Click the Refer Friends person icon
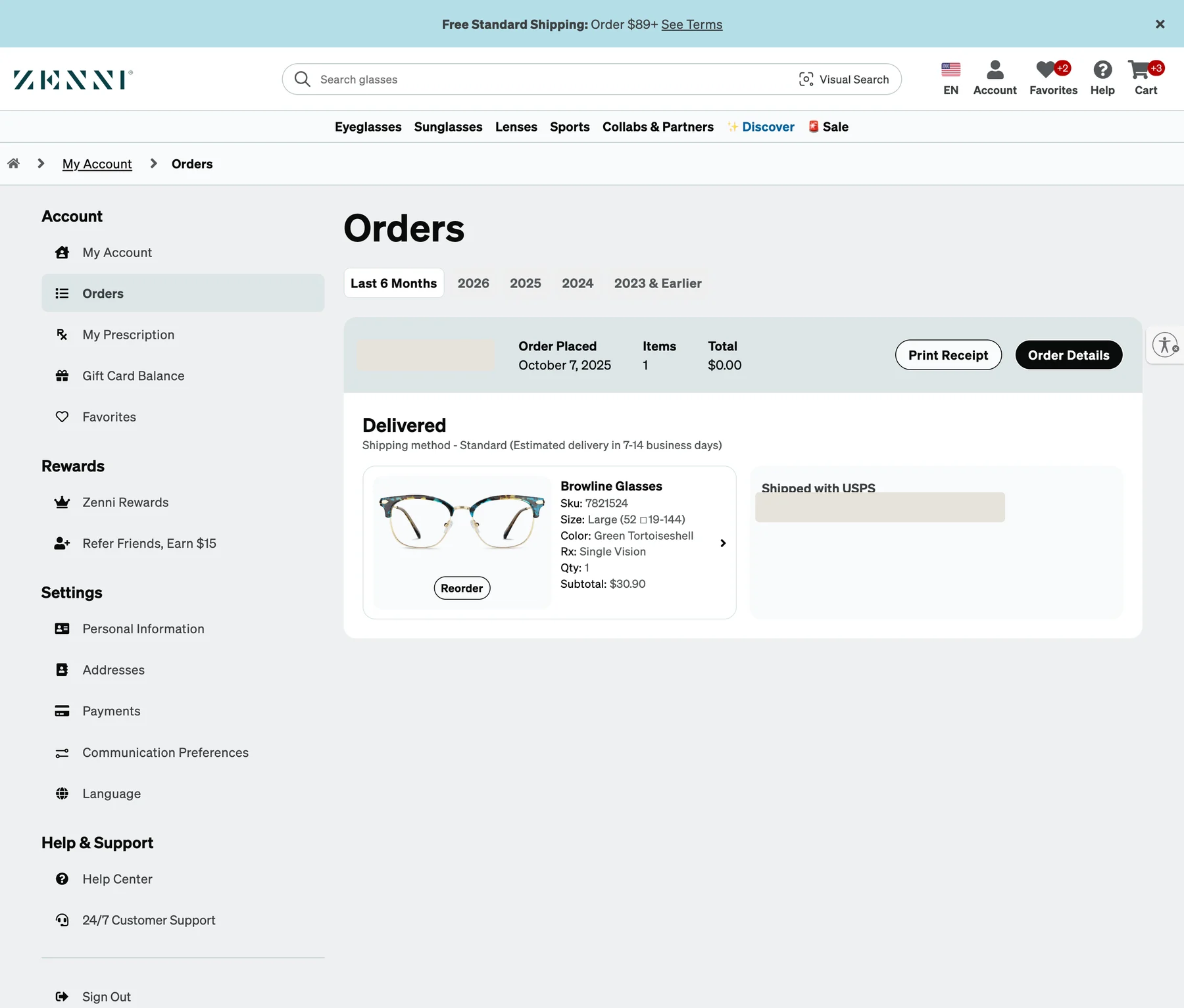This screenshot has width=1184, height=1008. point(62,543)
